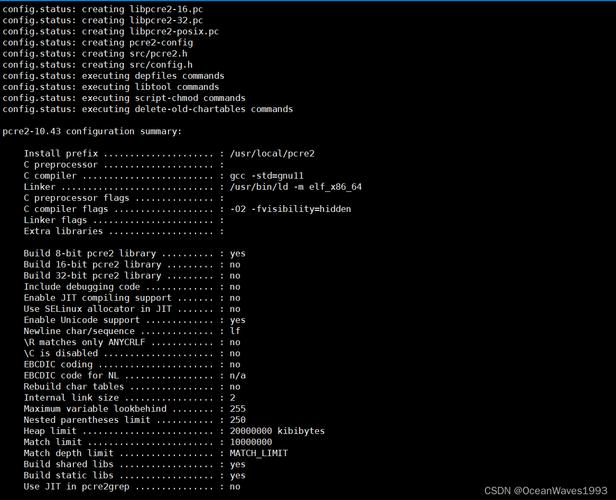616x500 pixels.
Task: Select 'n/a' value for EBCDIC code for NL
Action: [238, 375]
